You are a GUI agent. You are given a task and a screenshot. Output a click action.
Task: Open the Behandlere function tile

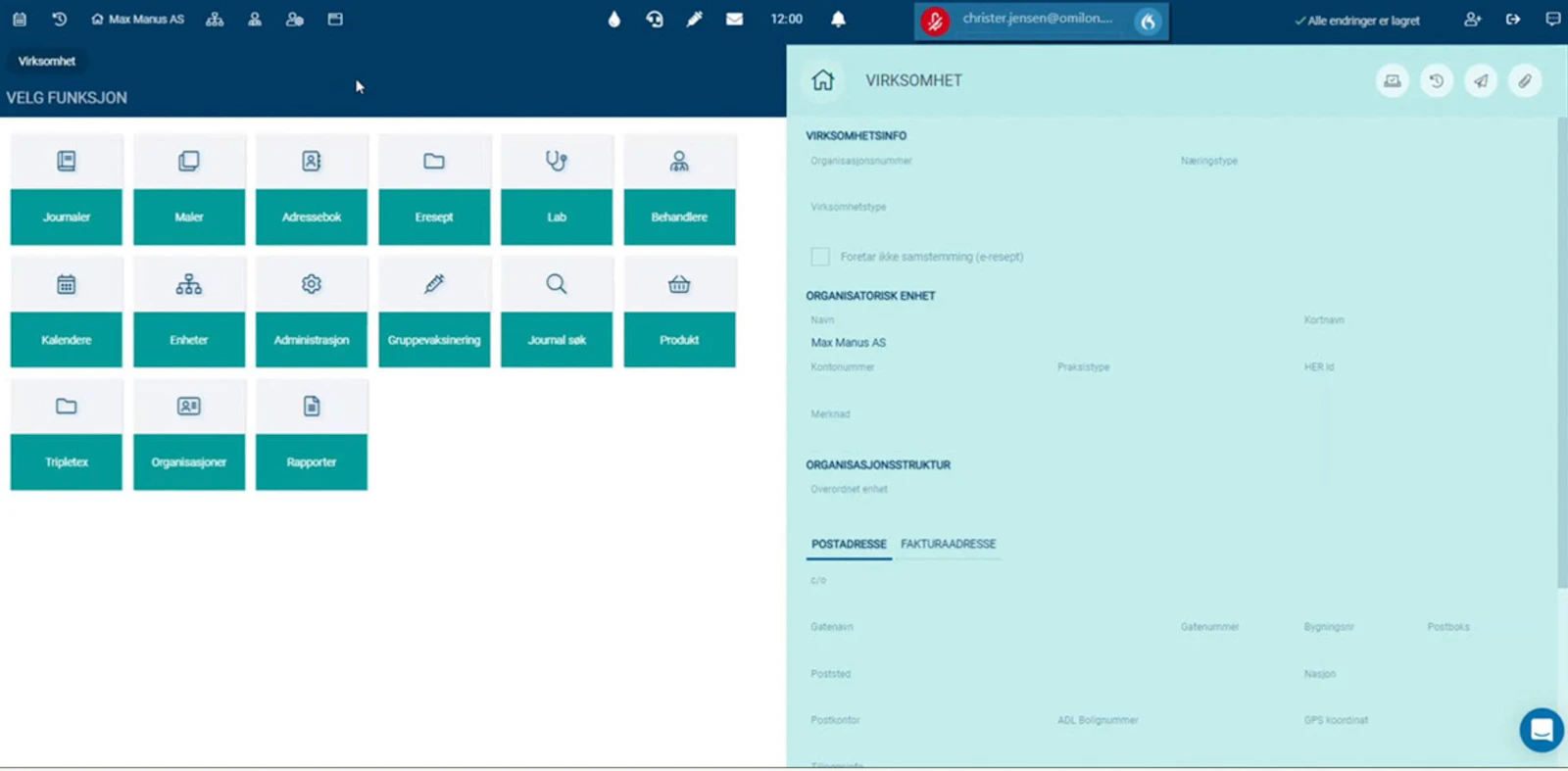(x=679, y=189)
